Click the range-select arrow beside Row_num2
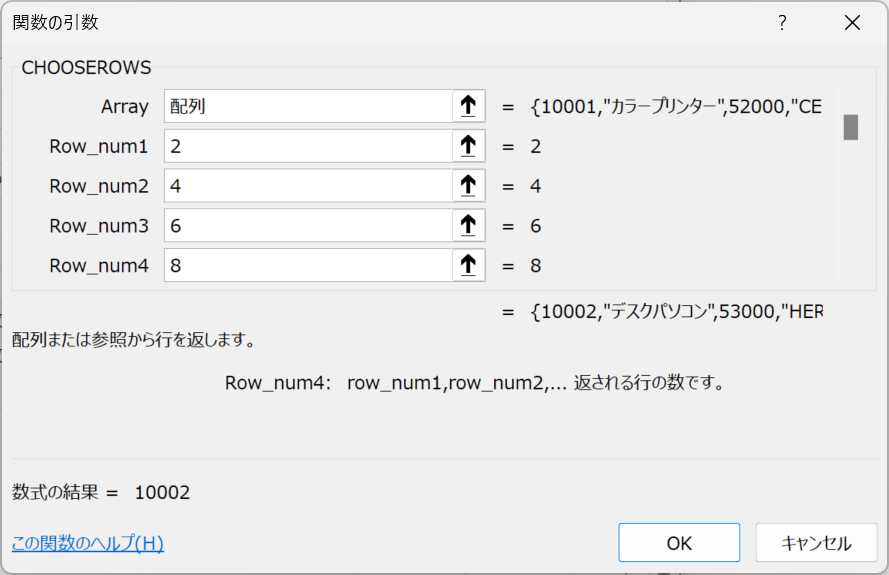This screenshot has width=889, height=575. (x=468, y=185)
